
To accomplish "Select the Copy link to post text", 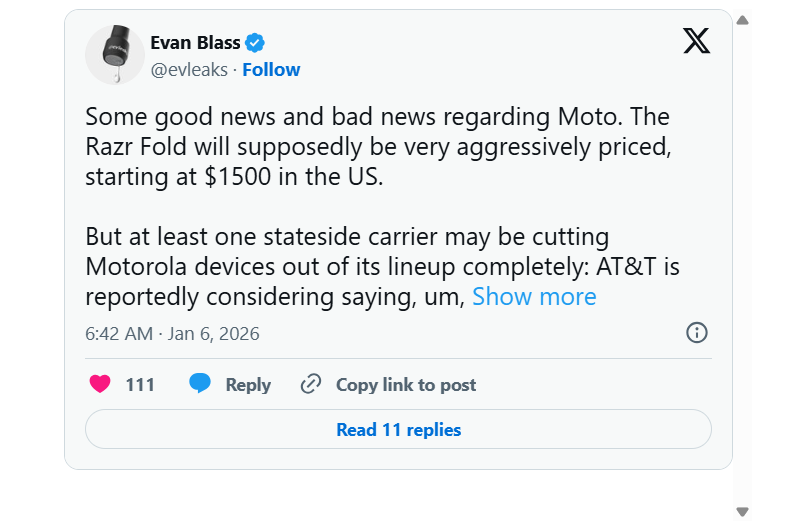I will coord(406,384).
